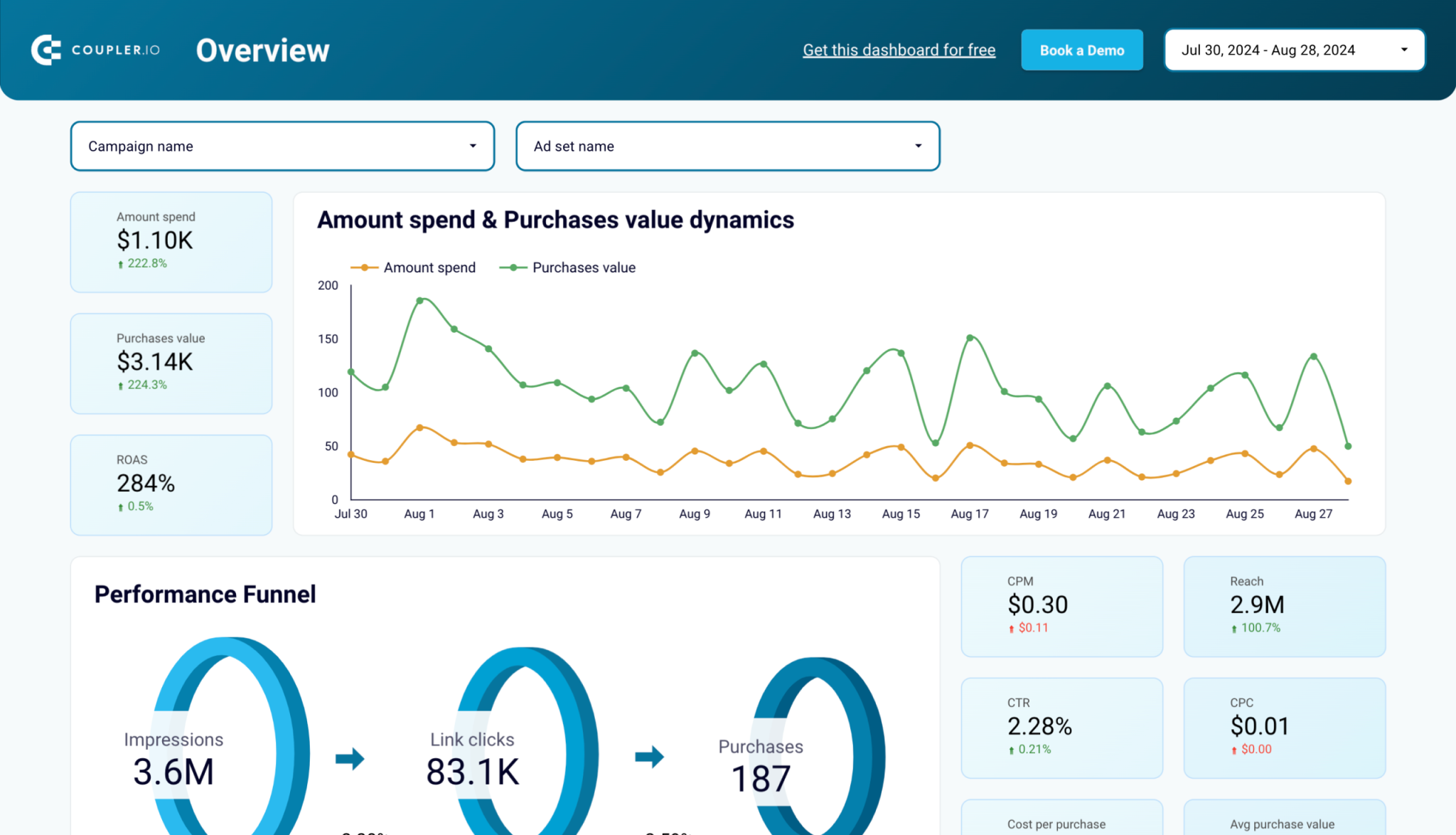Open the Get this dashboard for free link
Viewport: 1456px width, 835px height.
(x=899, y=50)
